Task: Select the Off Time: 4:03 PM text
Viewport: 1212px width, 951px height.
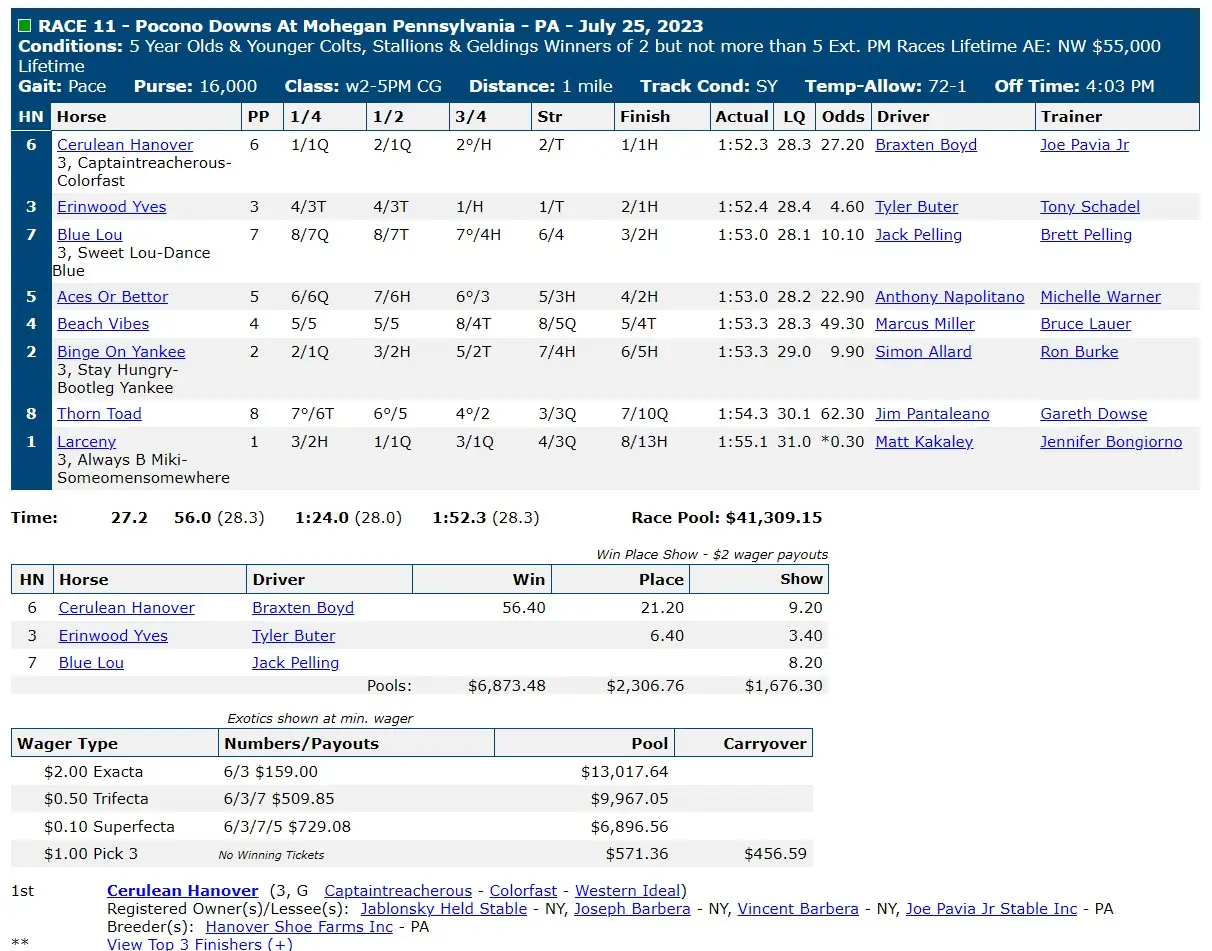Action: pos(1074,86)
